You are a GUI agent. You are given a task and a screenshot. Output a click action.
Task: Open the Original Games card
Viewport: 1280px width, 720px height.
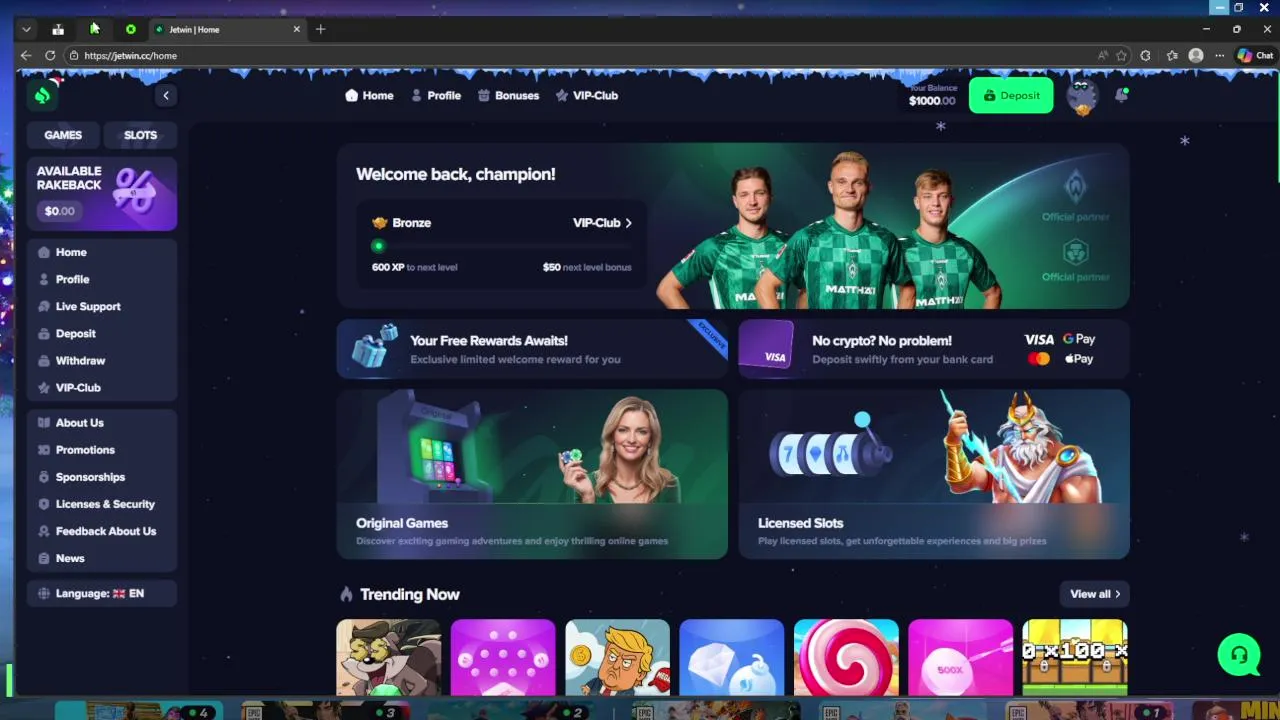coord(532,474)
